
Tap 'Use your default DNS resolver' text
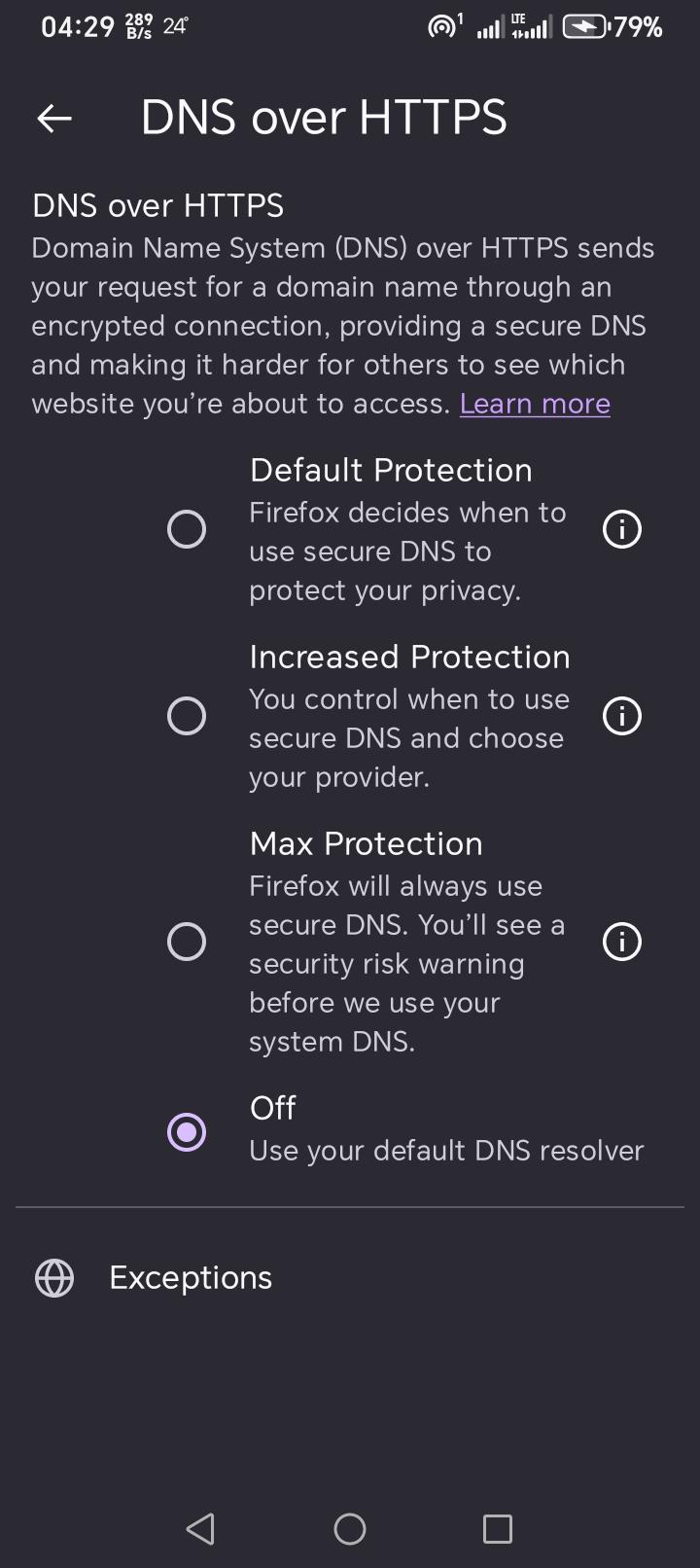[x=446, y=1152]
